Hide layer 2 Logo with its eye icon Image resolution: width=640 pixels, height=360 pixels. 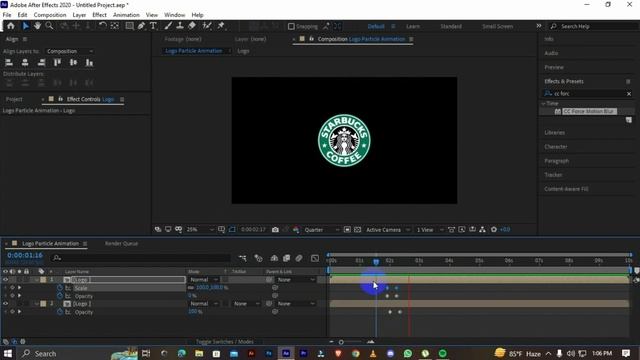pyautogui.click(x=5, y=304)
